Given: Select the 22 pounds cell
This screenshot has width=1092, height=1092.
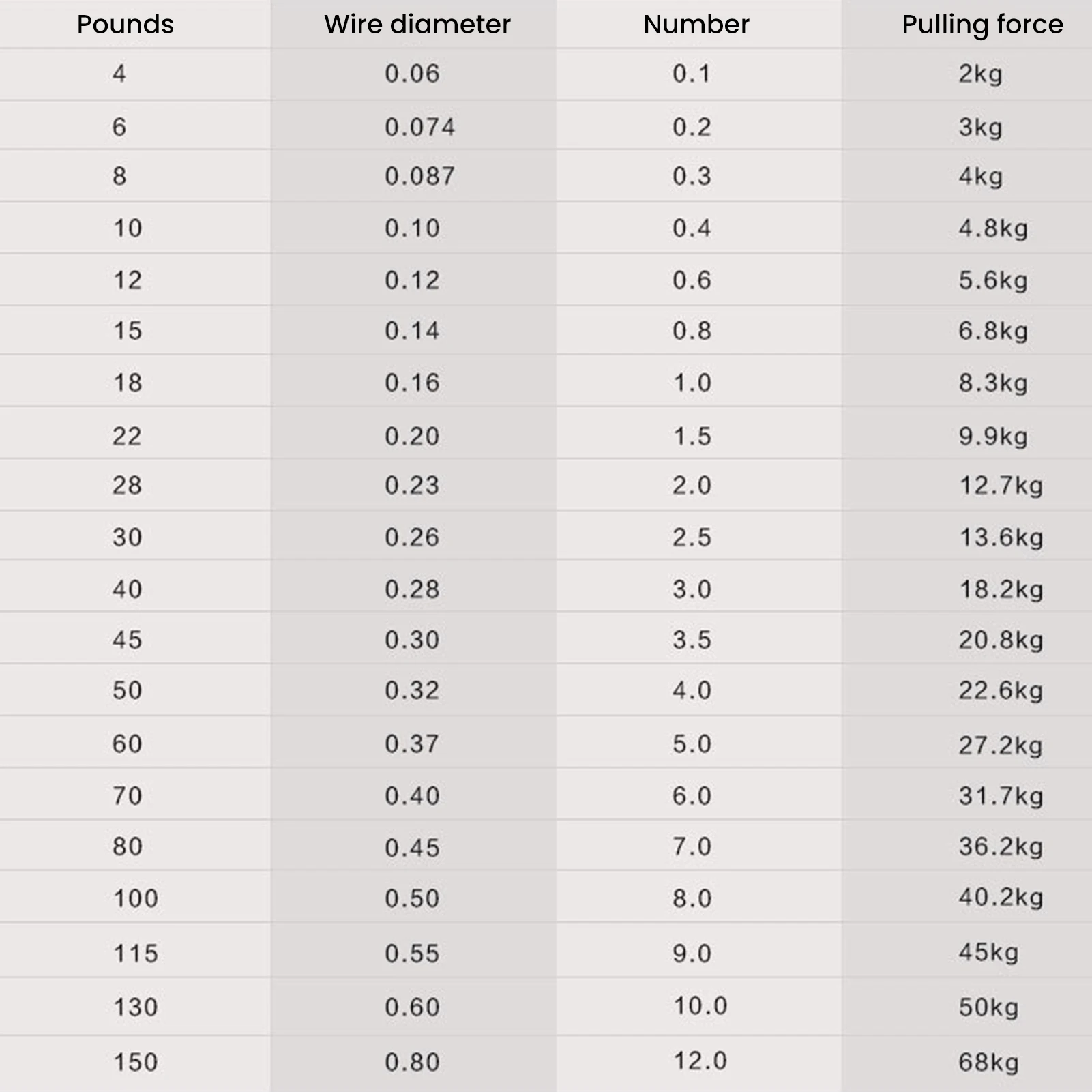Looking at the screenshot, I should click(x=127, y=437).
